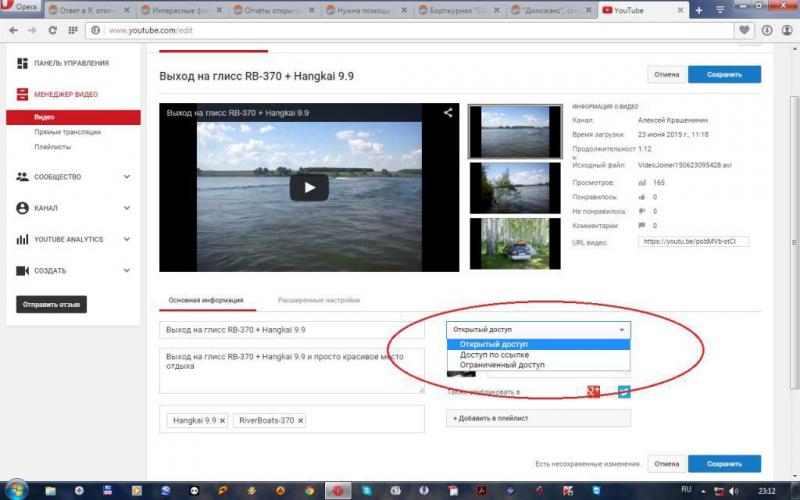Open Chrome from the Windows taskbar
The image size is (800, 500).
[x=309, y=491]
